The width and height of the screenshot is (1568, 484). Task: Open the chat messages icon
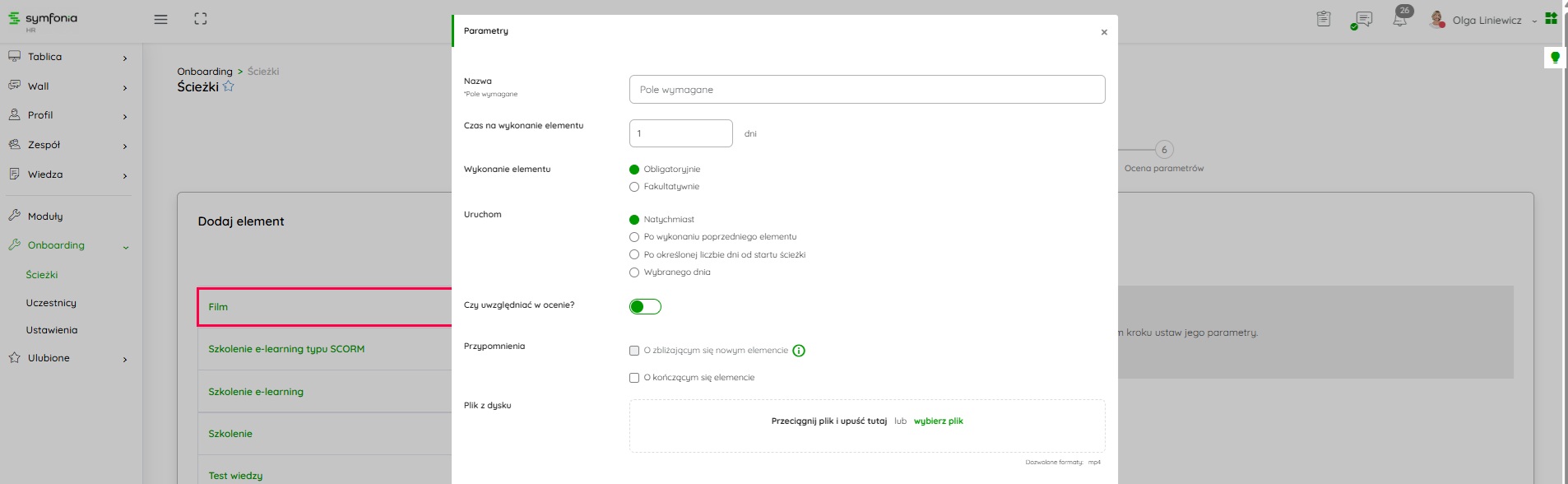pyautogui.click(x=1363, y=19)
